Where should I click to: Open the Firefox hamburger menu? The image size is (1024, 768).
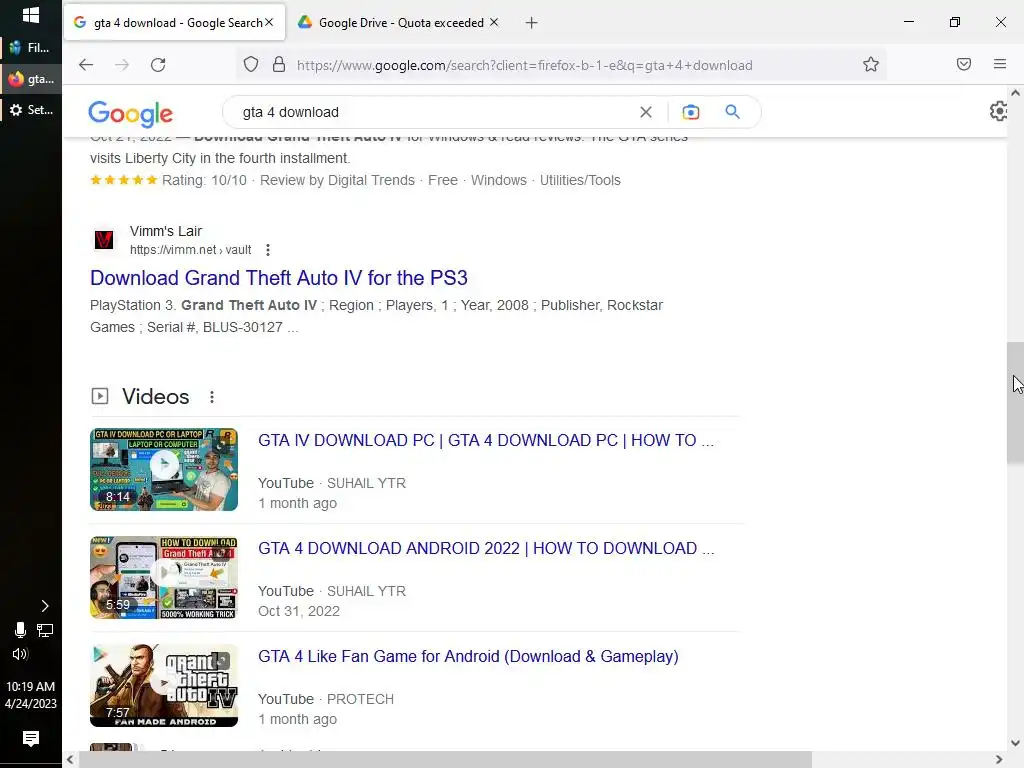(x=1000, y=64)
